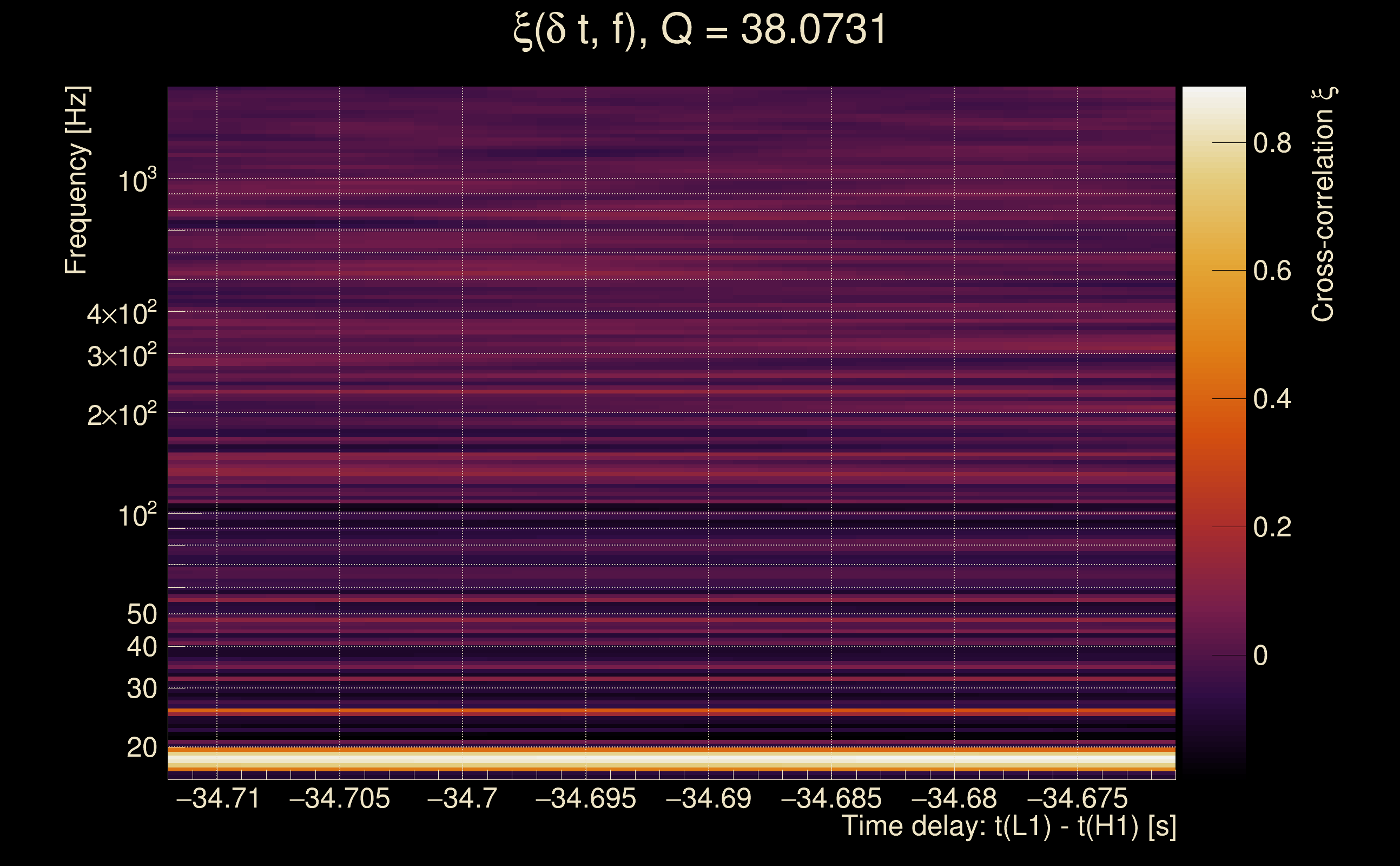
Task: Click the 4×10² frequency tick label
Action: click(121, 314)
